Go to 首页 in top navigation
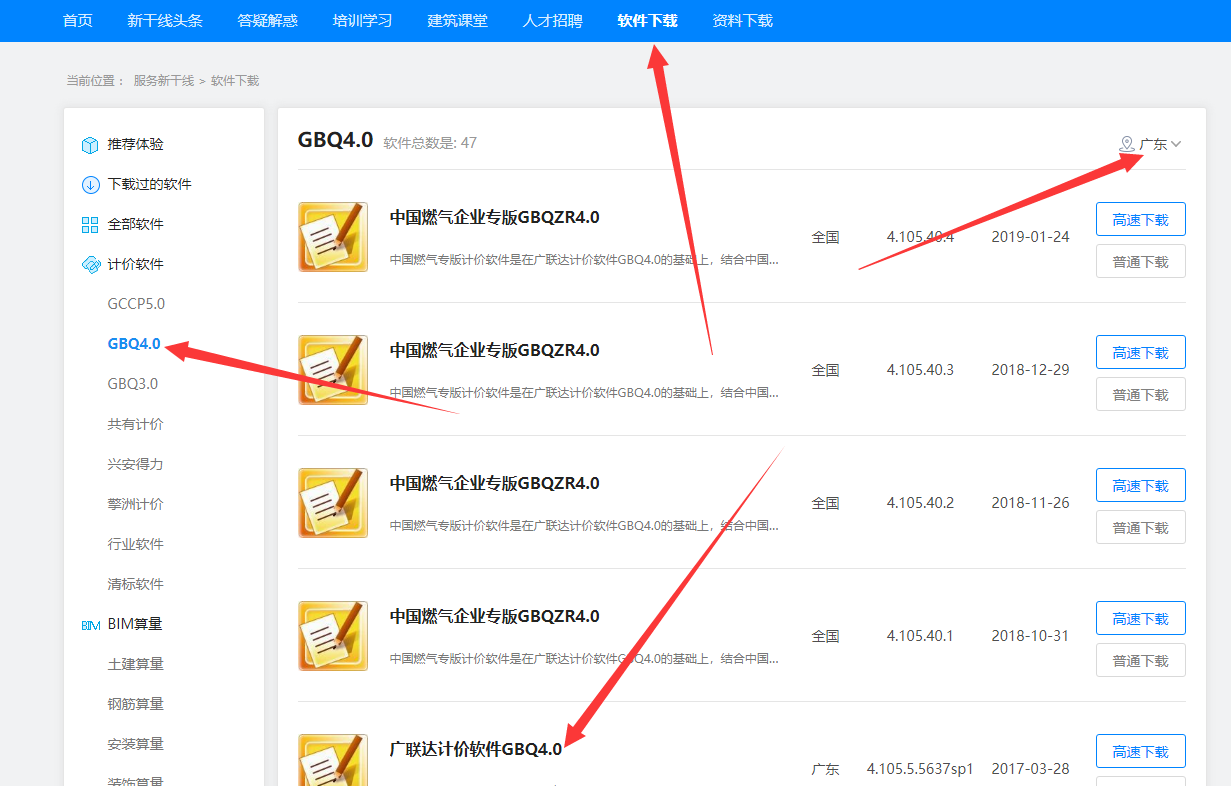 pyautogui.click(x=78, y=21)
